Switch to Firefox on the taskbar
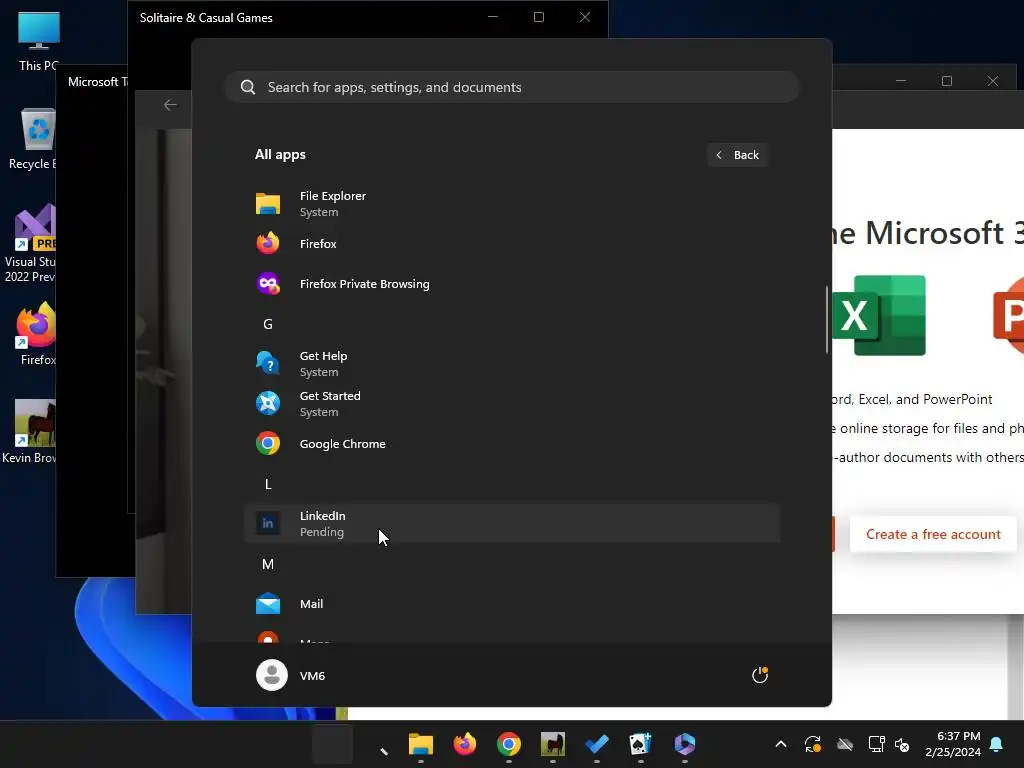 pyautogui.click(x=464, y=744)
